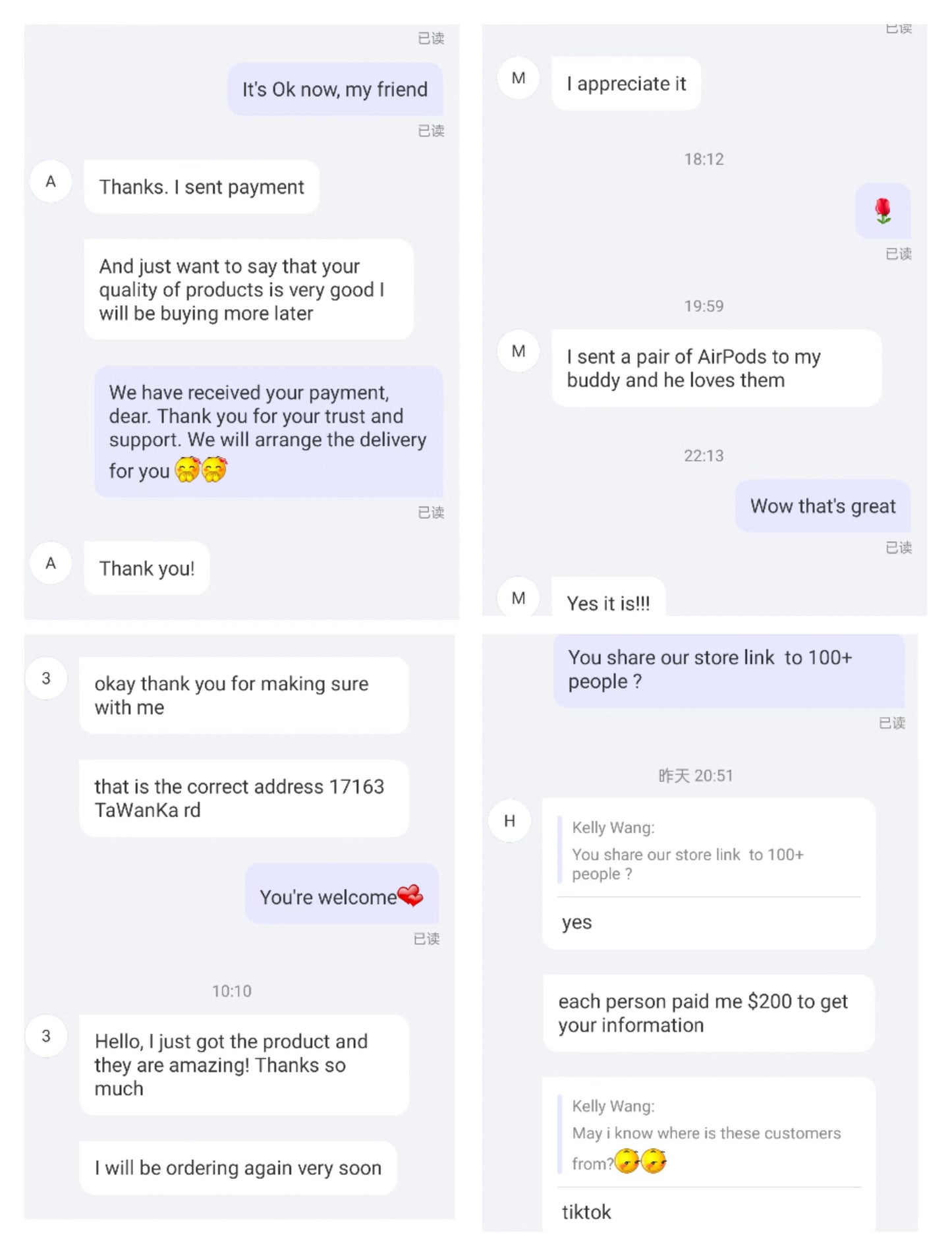Click the 'M' avatar beside 'Yes it is!!!'
The width and height of the screenshot is (952, 1256).
(518, 598)
